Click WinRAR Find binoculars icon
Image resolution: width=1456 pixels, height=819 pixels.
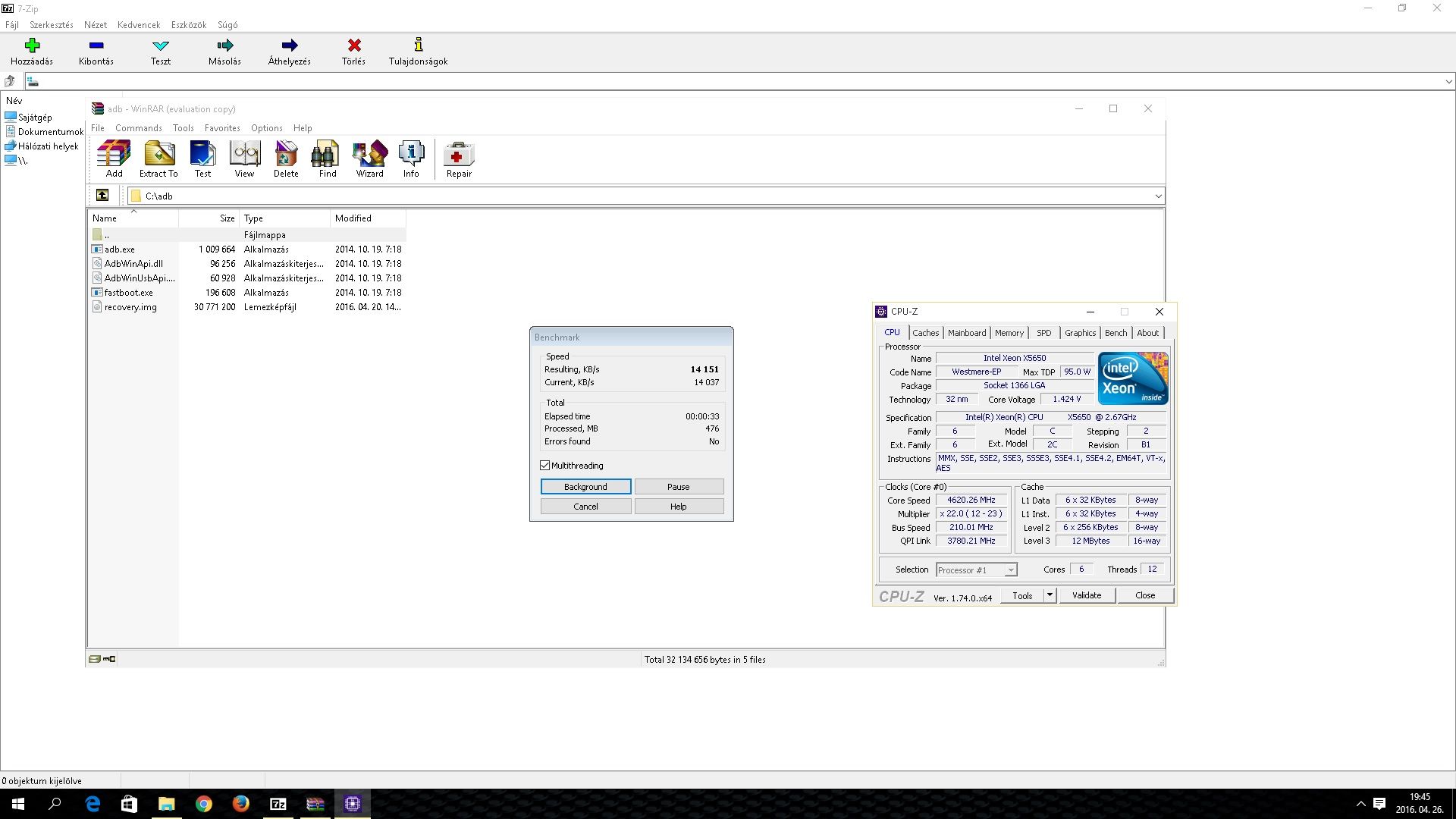327,154
